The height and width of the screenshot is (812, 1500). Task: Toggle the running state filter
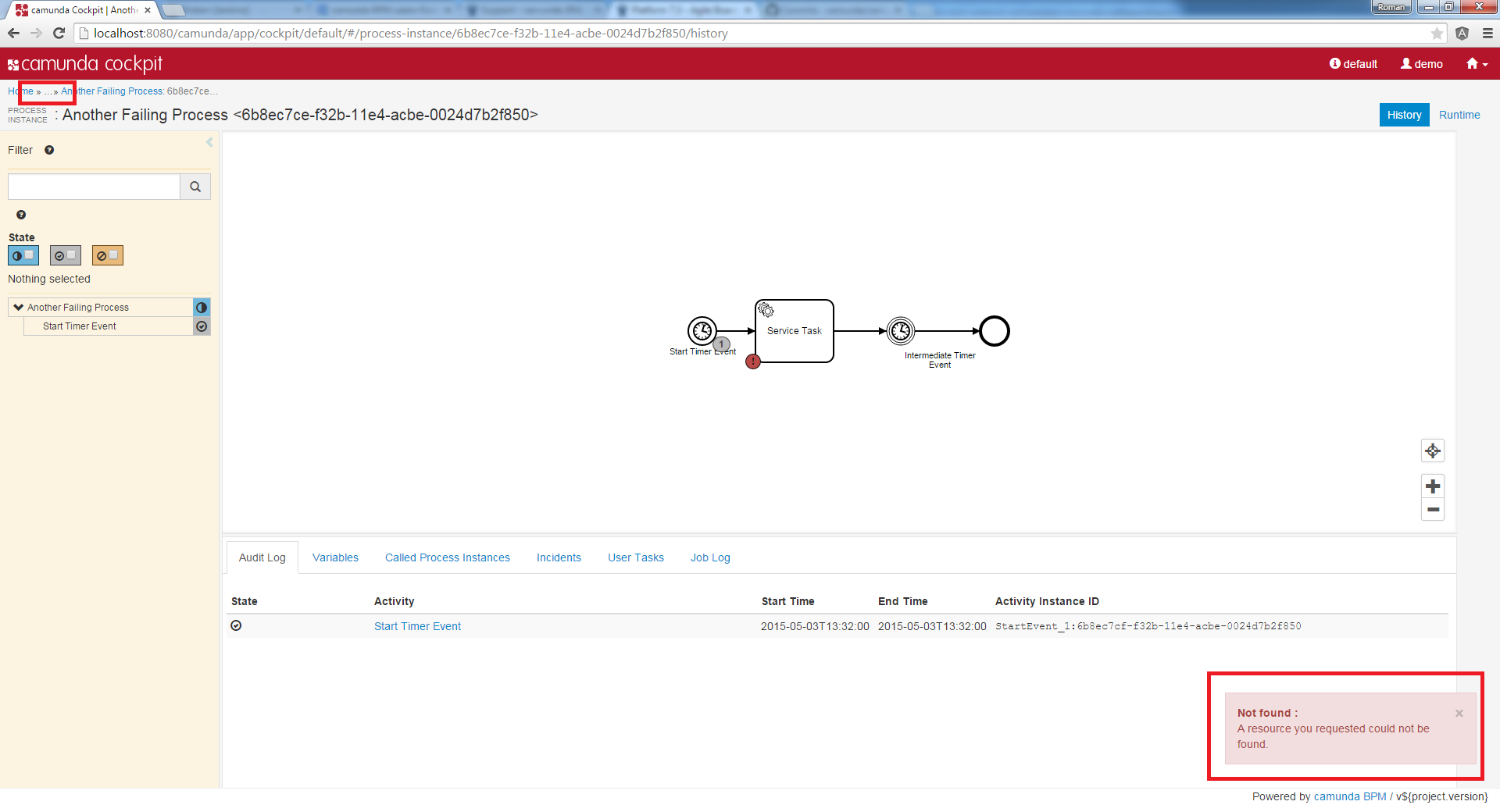coord(23,255)
